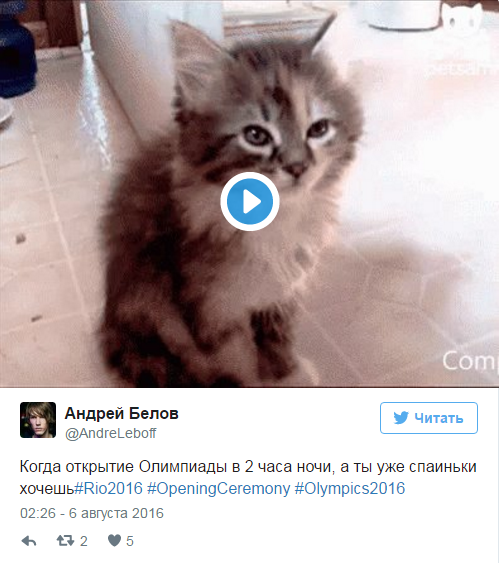Retweet using the retweet arrows icon
This screenshot has height=563, width=499.
65,541
